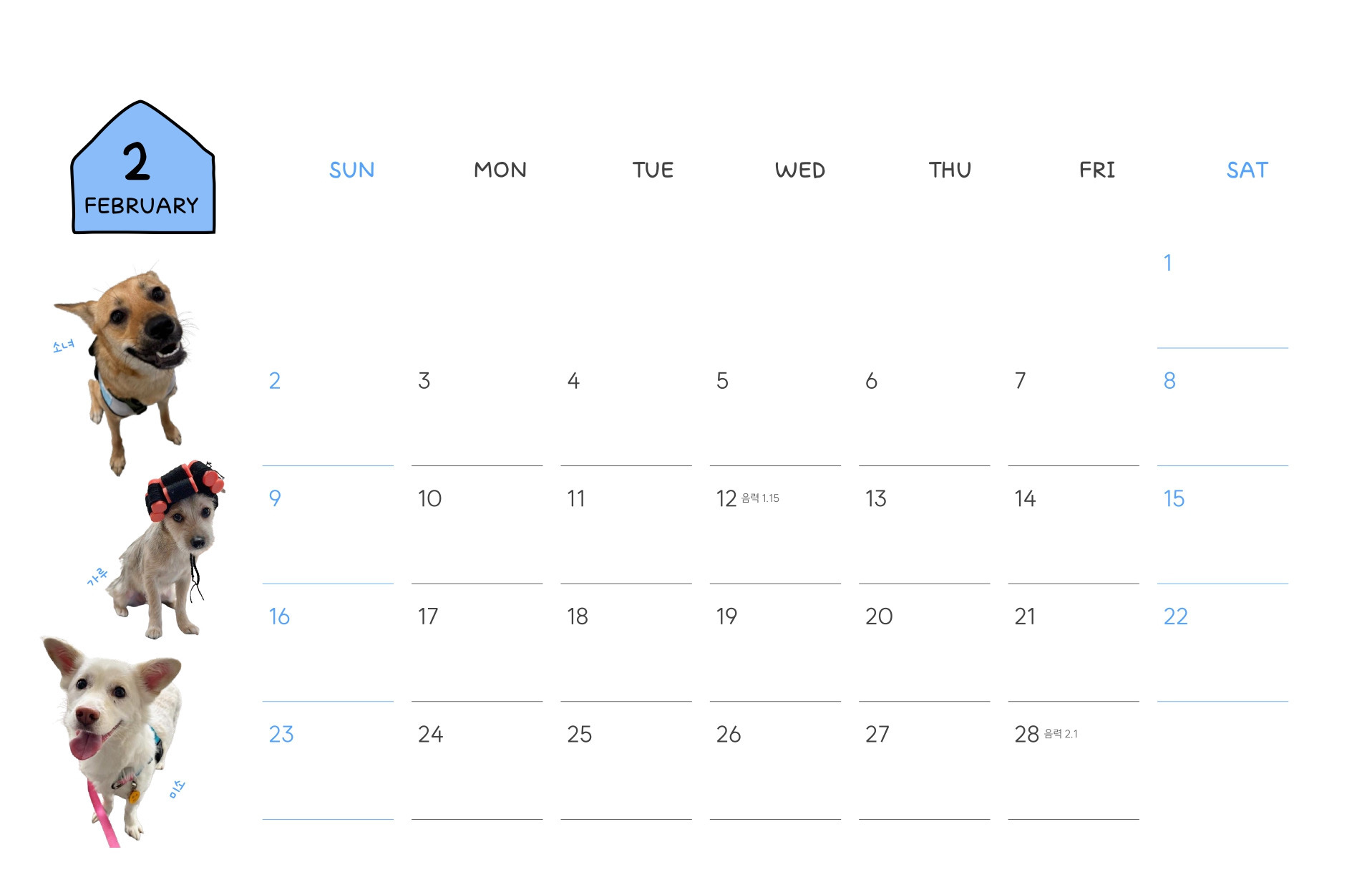Click the MON column header
The image size is (1372, 895).
500,170
